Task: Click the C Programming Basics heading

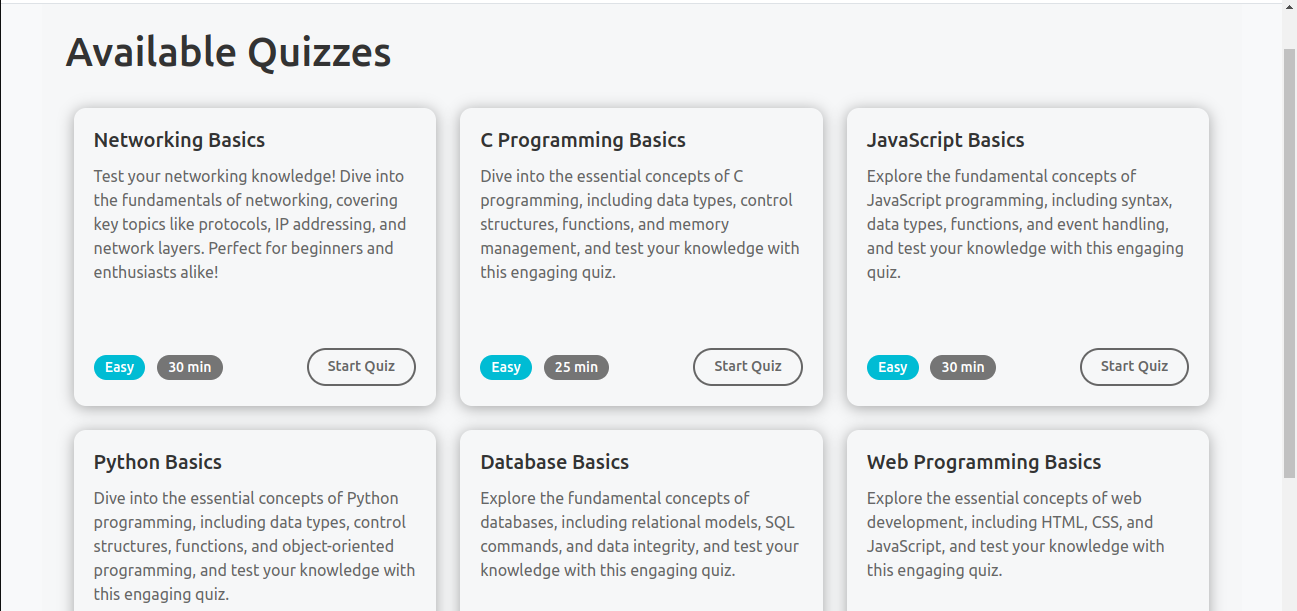Action: click(x=583, y=140)
